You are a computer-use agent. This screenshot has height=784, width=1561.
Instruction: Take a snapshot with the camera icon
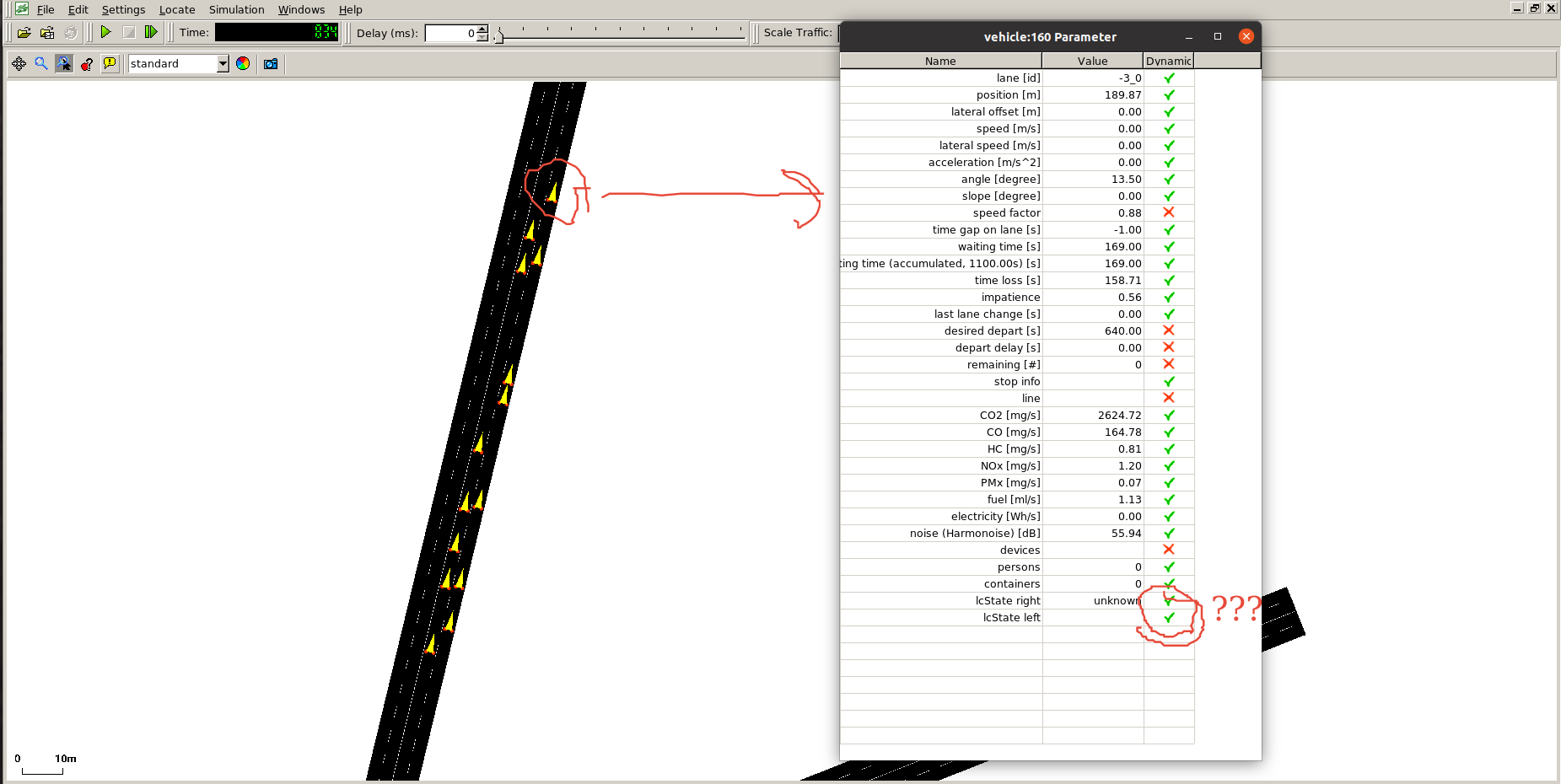(x=271, y=63)
